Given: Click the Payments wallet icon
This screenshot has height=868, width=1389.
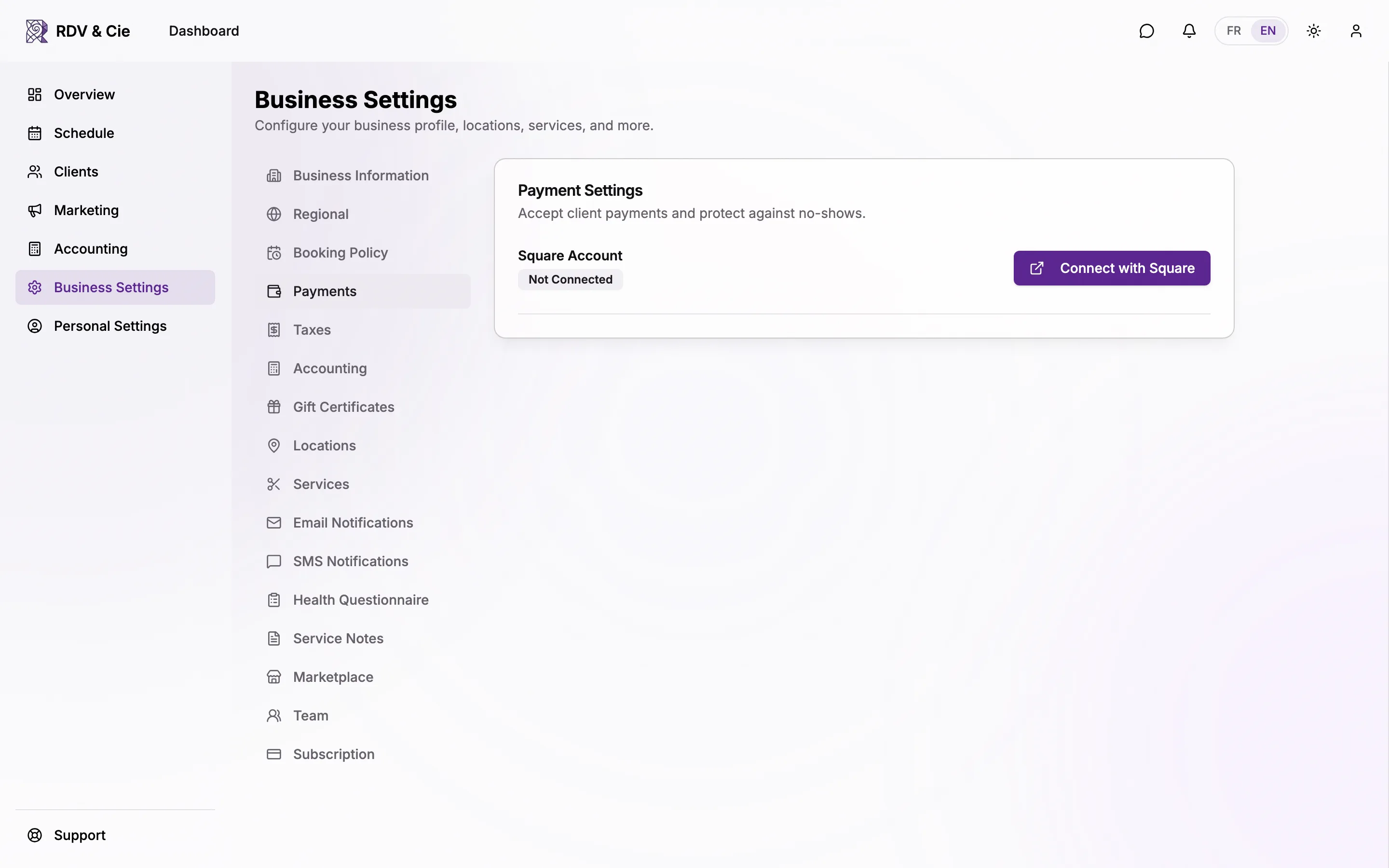Looking at the screenshot, I should click(274, 291).
